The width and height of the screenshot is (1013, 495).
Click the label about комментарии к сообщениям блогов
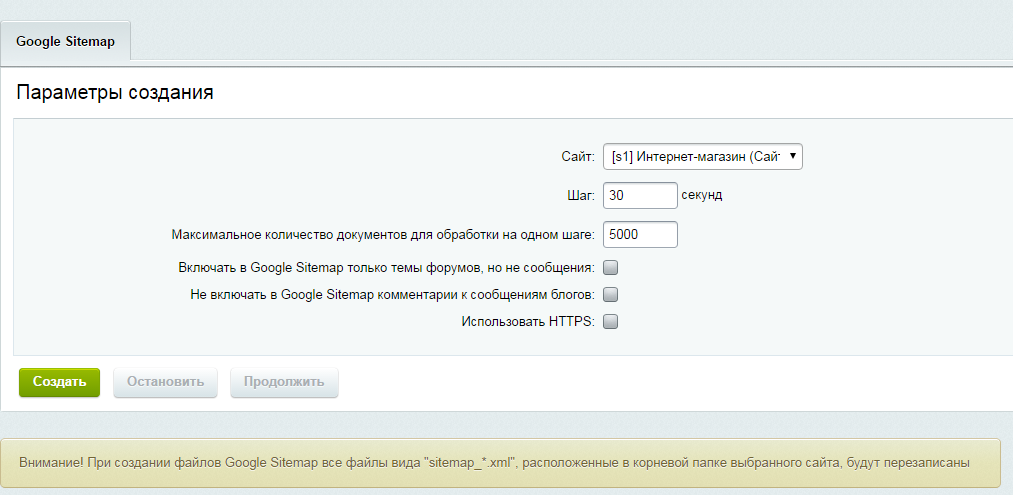[x=392, y=295]
